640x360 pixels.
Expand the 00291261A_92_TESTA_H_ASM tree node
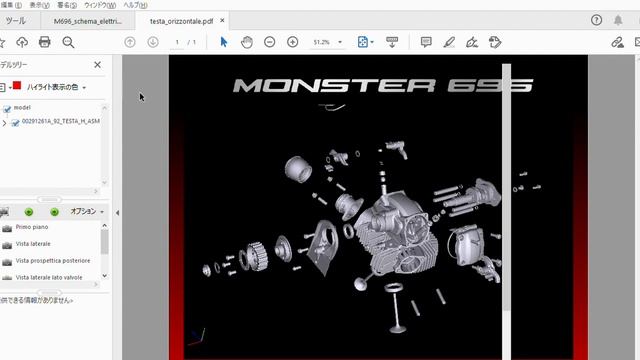click(x=4, y=123)
